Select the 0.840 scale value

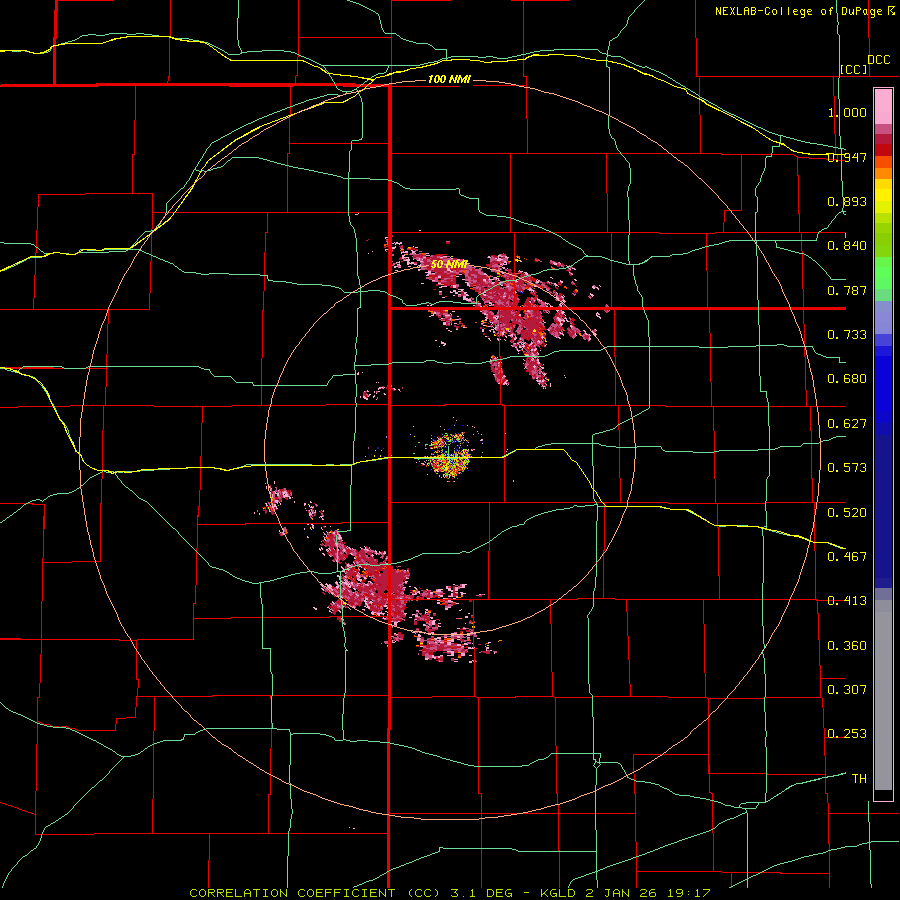[x=847, y=246]
